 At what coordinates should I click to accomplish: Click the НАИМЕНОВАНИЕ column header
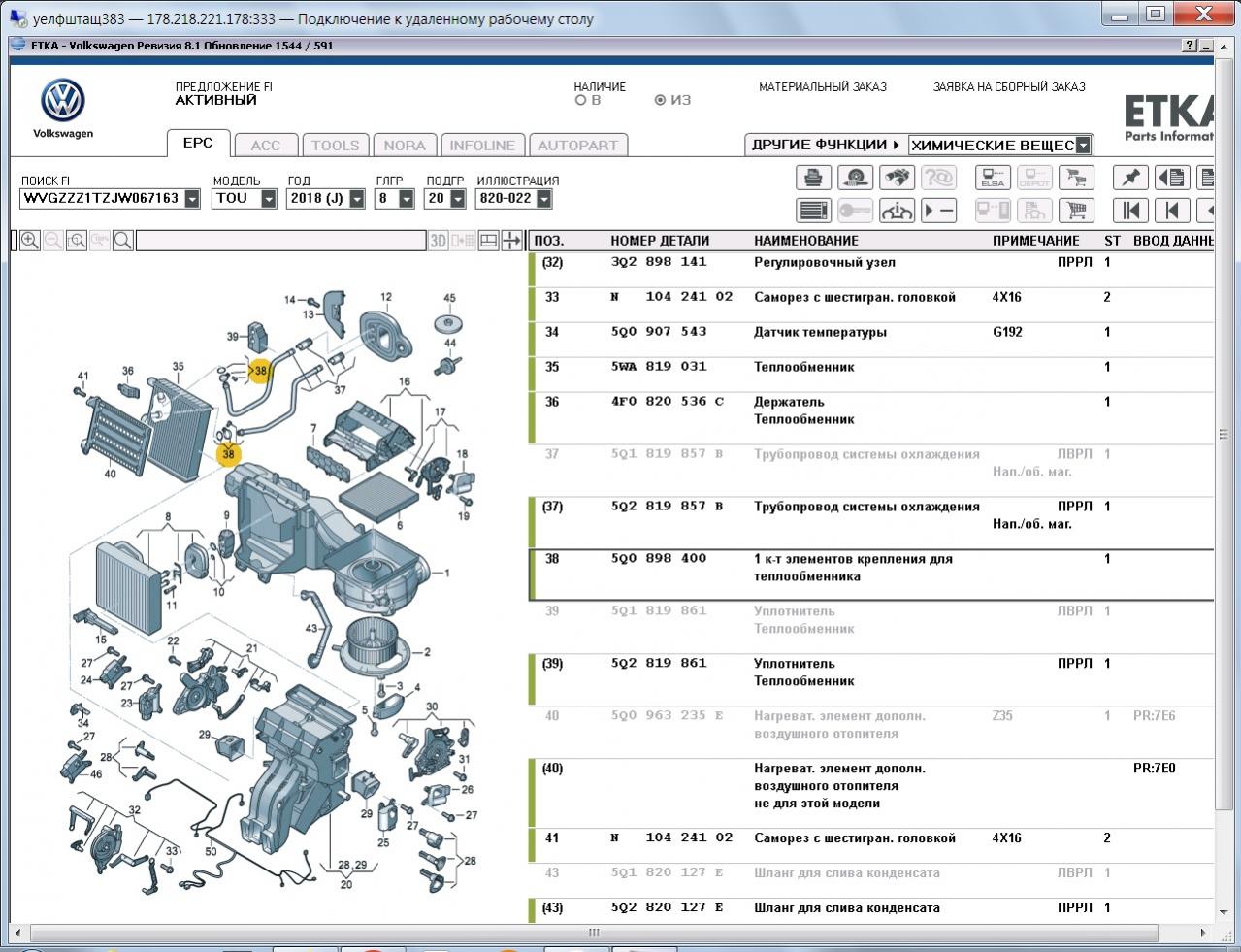click(x=806, y=241)
